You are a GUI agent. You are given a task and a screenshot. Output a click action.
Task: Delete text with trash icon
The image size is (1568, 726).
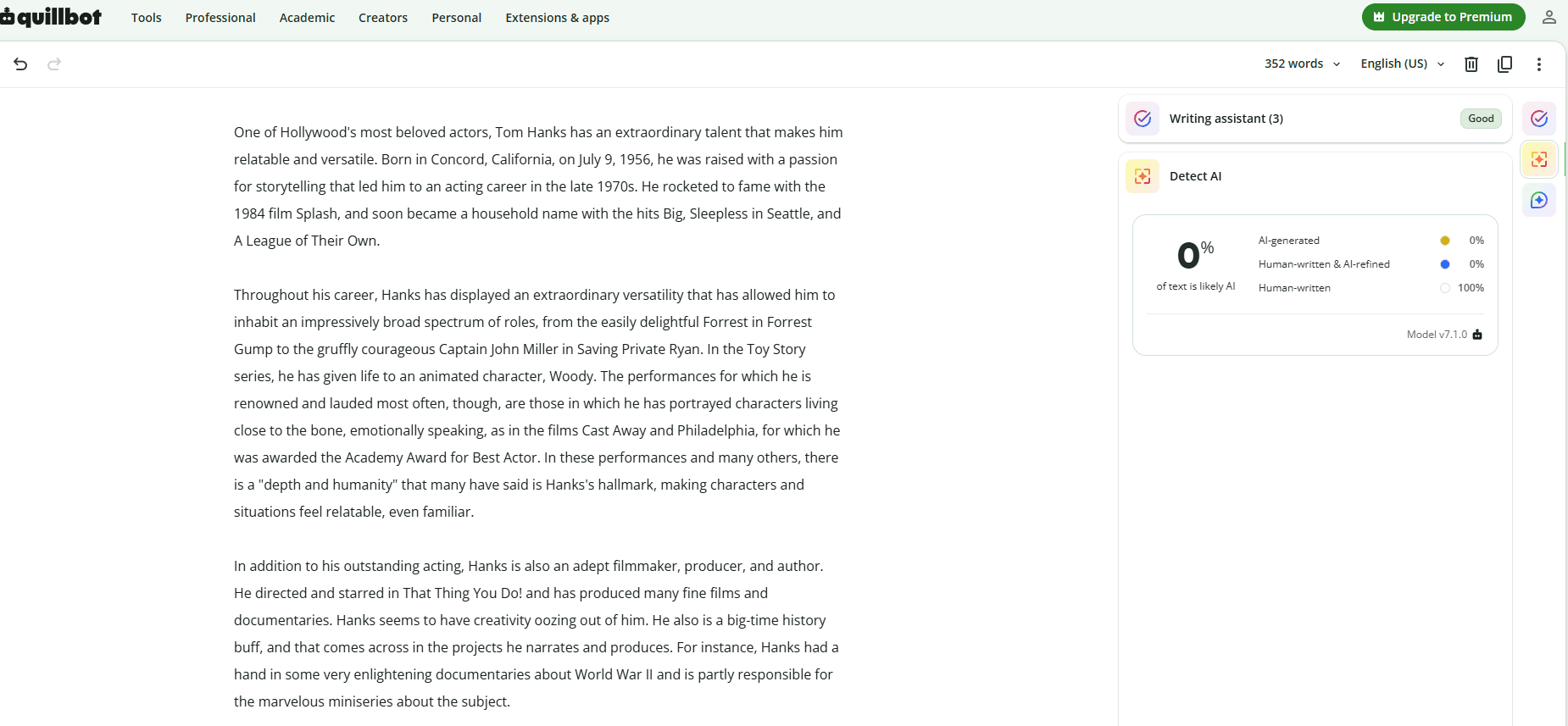pos(1471,64)
